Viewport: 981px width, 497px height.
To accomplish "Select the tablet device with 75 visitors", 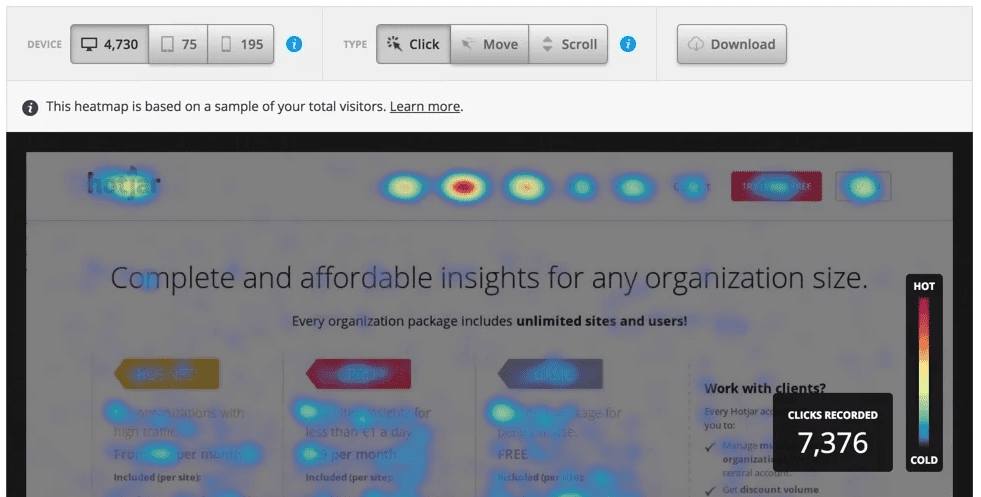I will [x=178, y=44].
